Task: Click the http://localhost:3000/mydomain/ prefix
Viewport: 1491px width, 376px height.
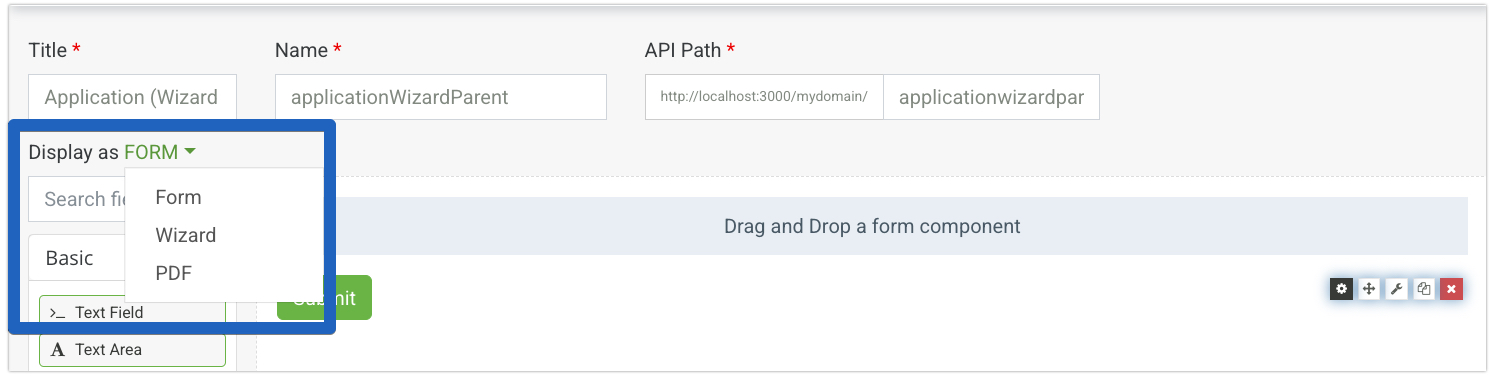Action: [764, 97]
